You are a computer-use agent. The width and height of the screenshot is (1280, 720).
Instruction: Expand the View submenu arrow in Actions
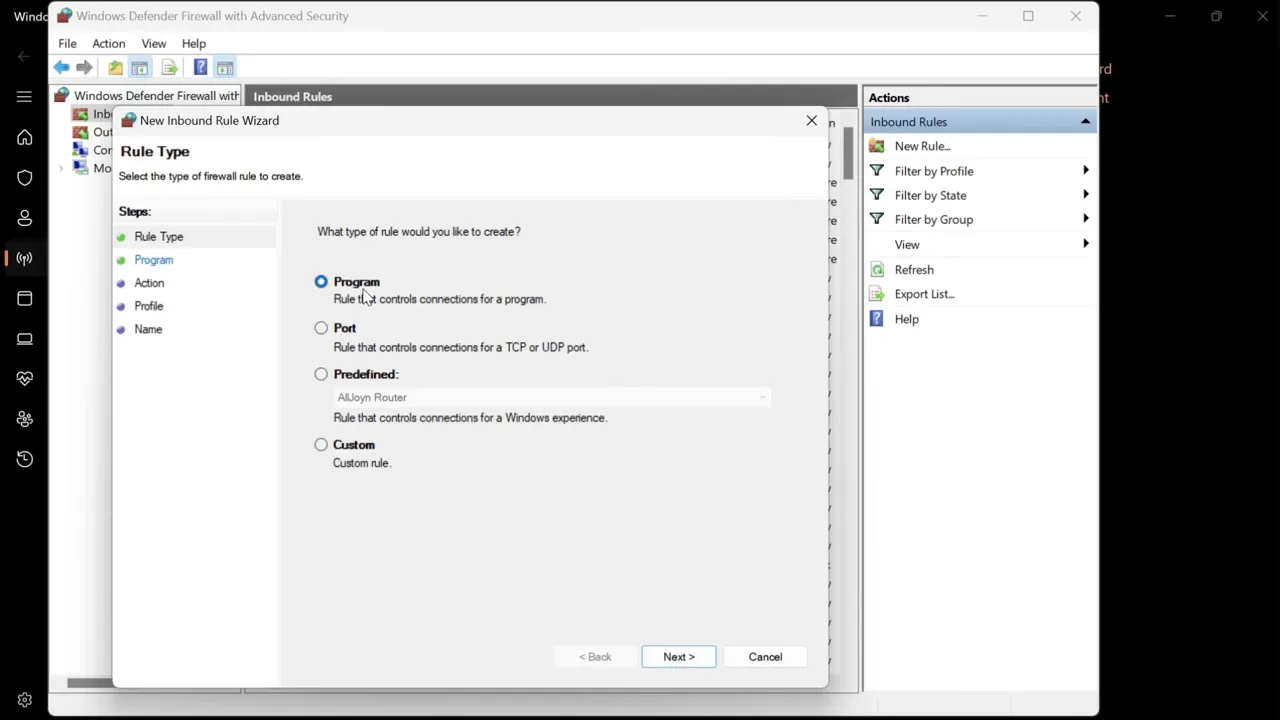point(1086,244)
